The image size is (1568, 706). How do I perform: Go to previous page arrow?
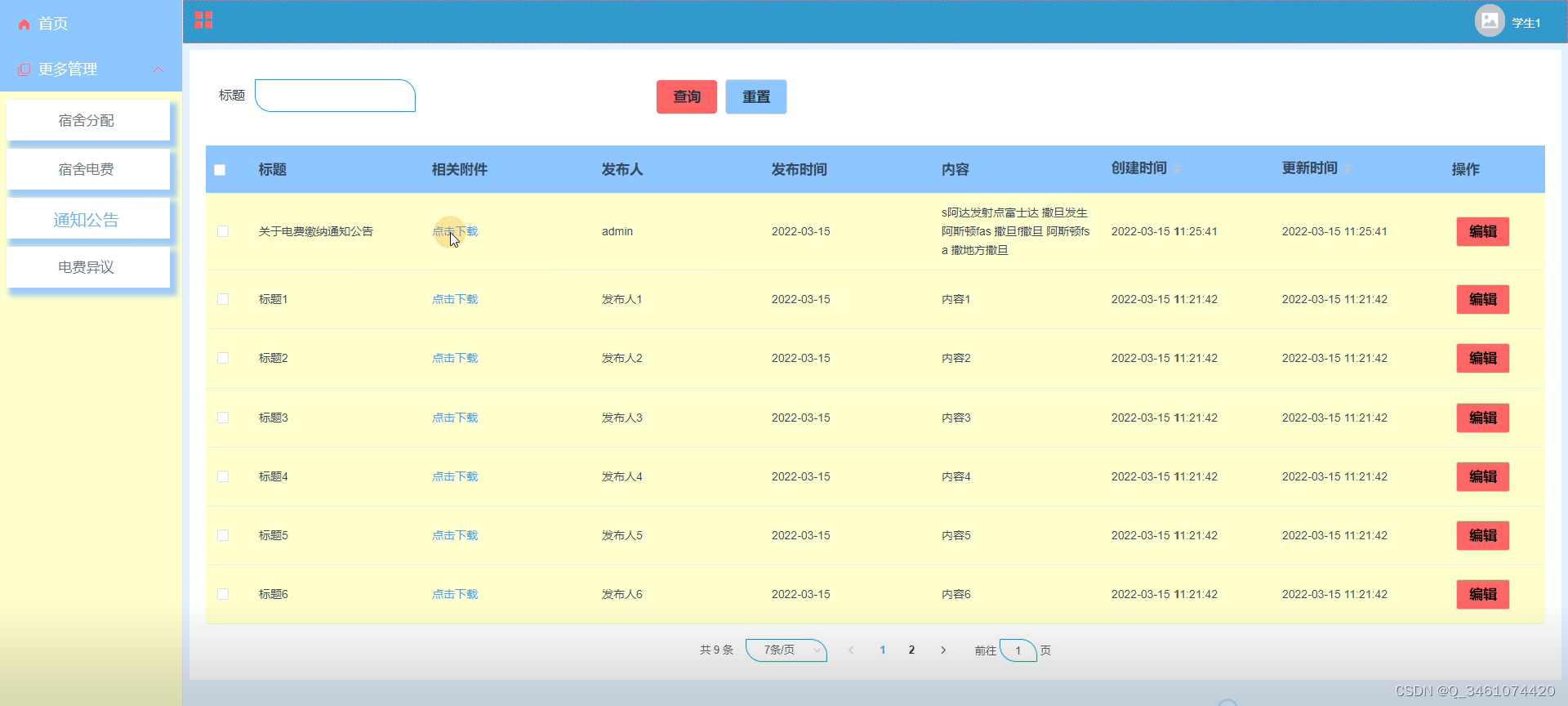pos(851,650)
